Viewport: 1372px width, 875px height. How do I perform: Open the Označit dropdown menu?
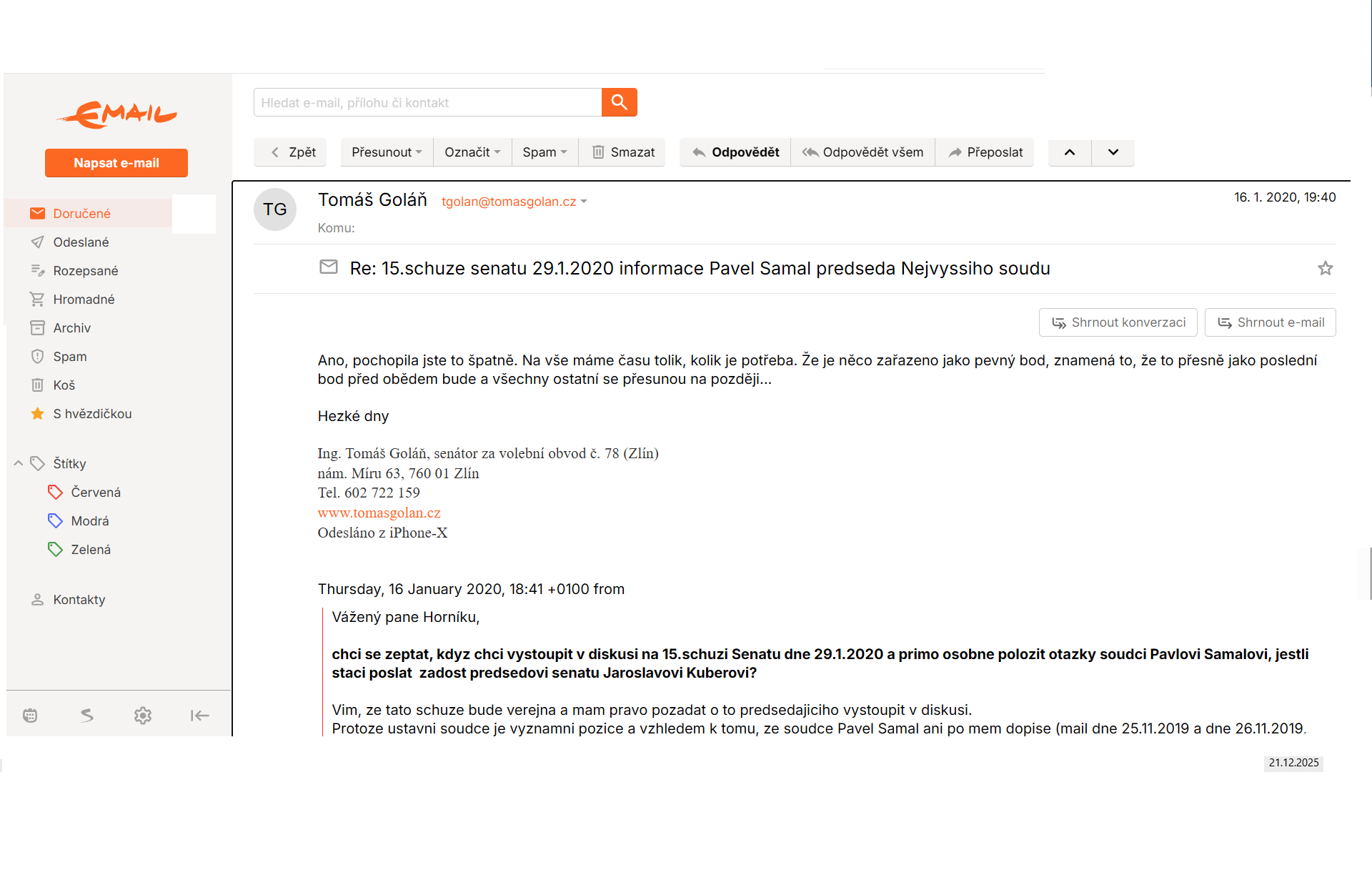click(472, 152)
